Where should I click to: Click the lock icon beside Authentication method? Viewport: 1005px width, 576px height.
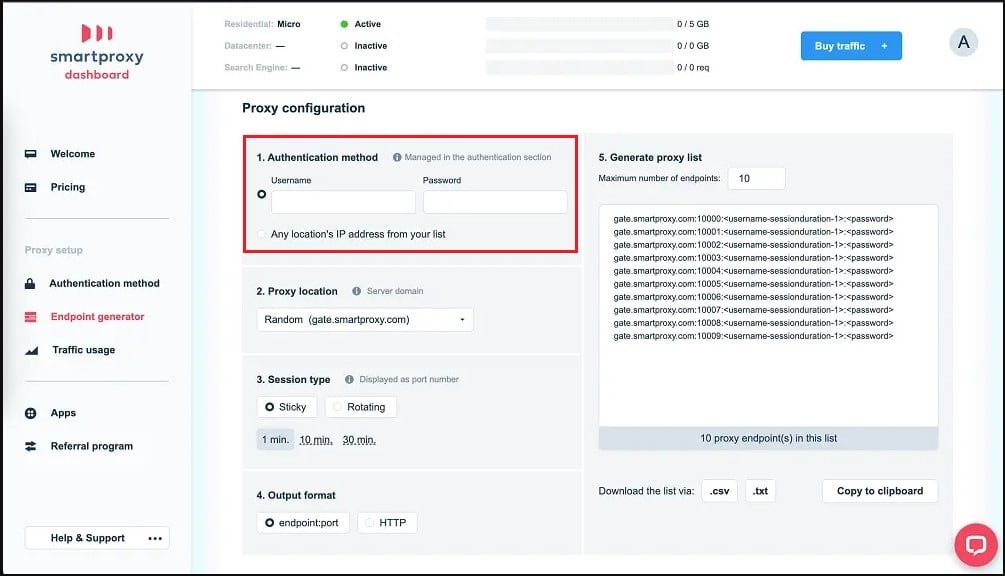click(x=29, y=283)
